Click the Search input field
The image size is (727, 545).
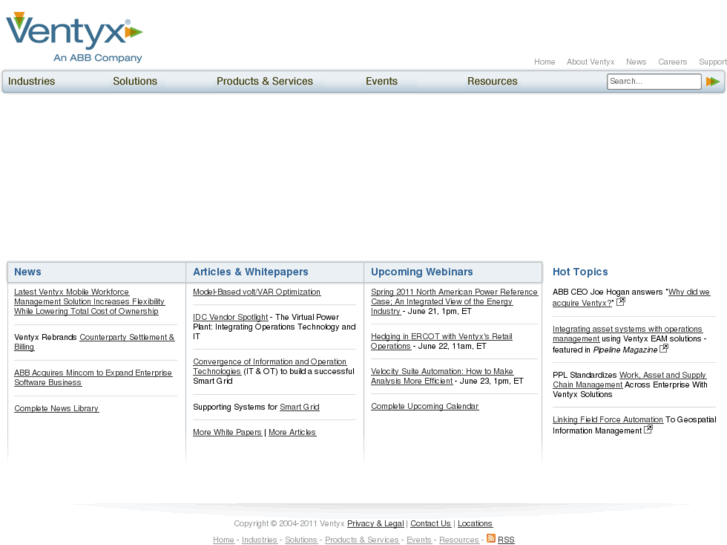[x=654, y=82]
